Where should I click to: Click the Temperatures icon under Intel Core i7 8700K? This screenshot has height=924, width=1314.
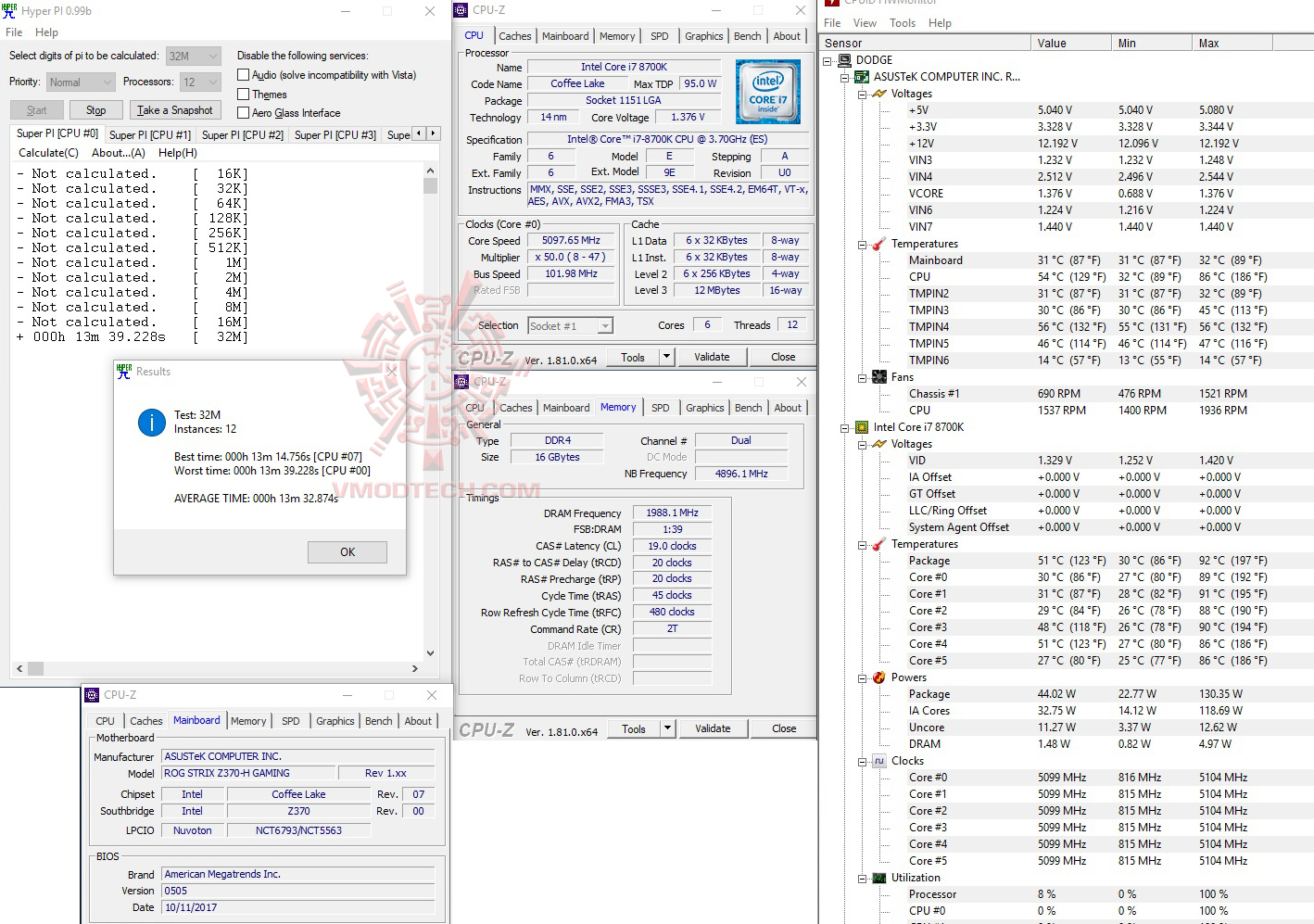(879, 544)
